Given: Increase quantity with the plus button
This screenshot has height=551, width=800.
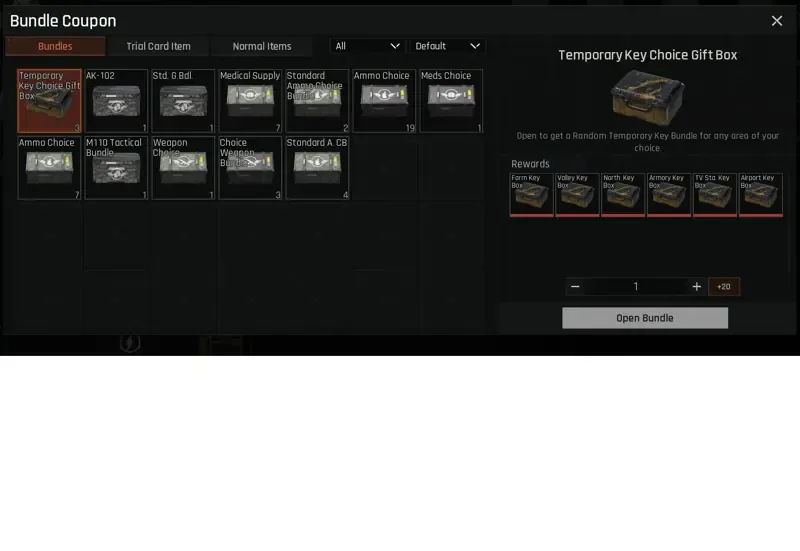Looking at the screenshot, I should 696,287.
